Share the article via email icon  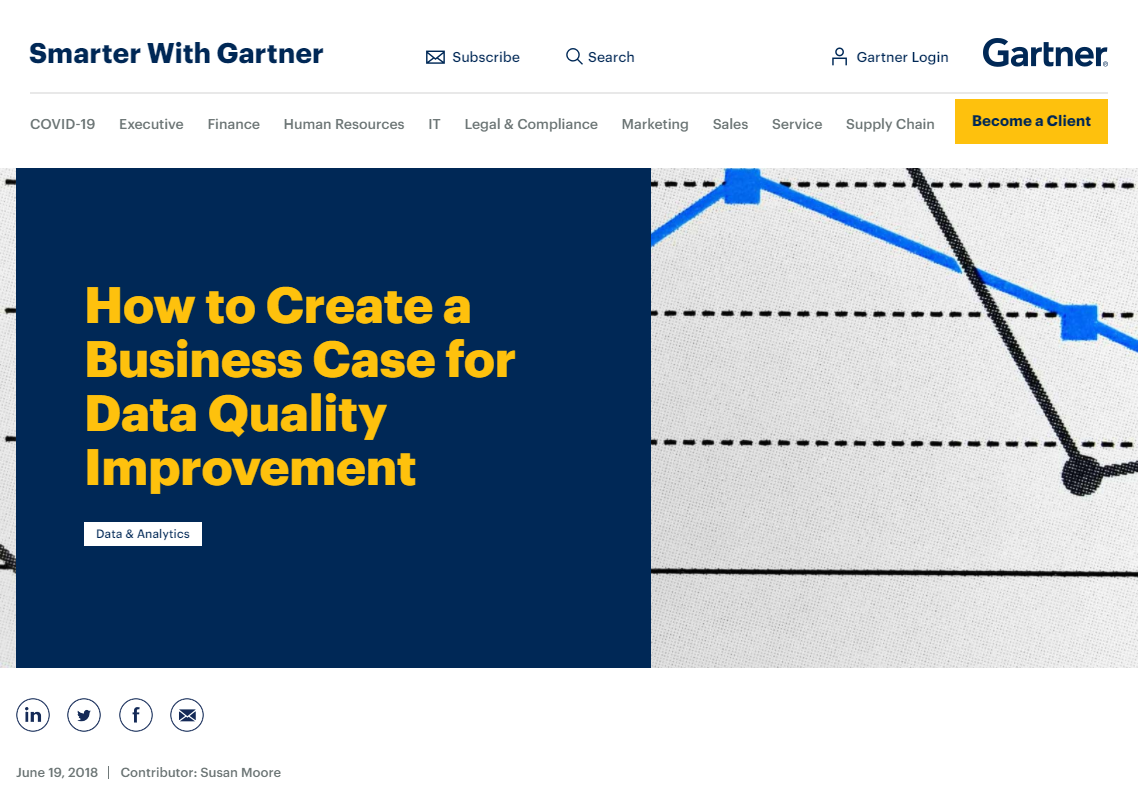click(187, 715)
